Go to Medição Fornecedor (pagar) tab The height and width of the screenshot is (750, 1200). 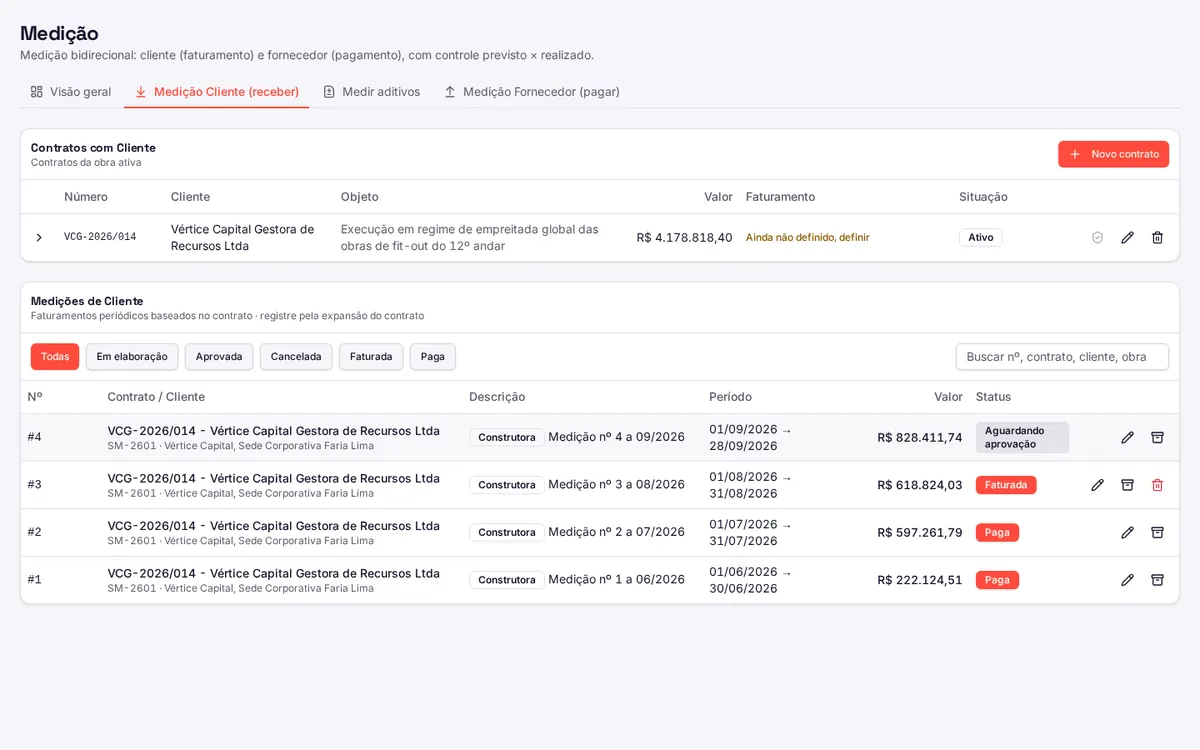pos(531,92)
